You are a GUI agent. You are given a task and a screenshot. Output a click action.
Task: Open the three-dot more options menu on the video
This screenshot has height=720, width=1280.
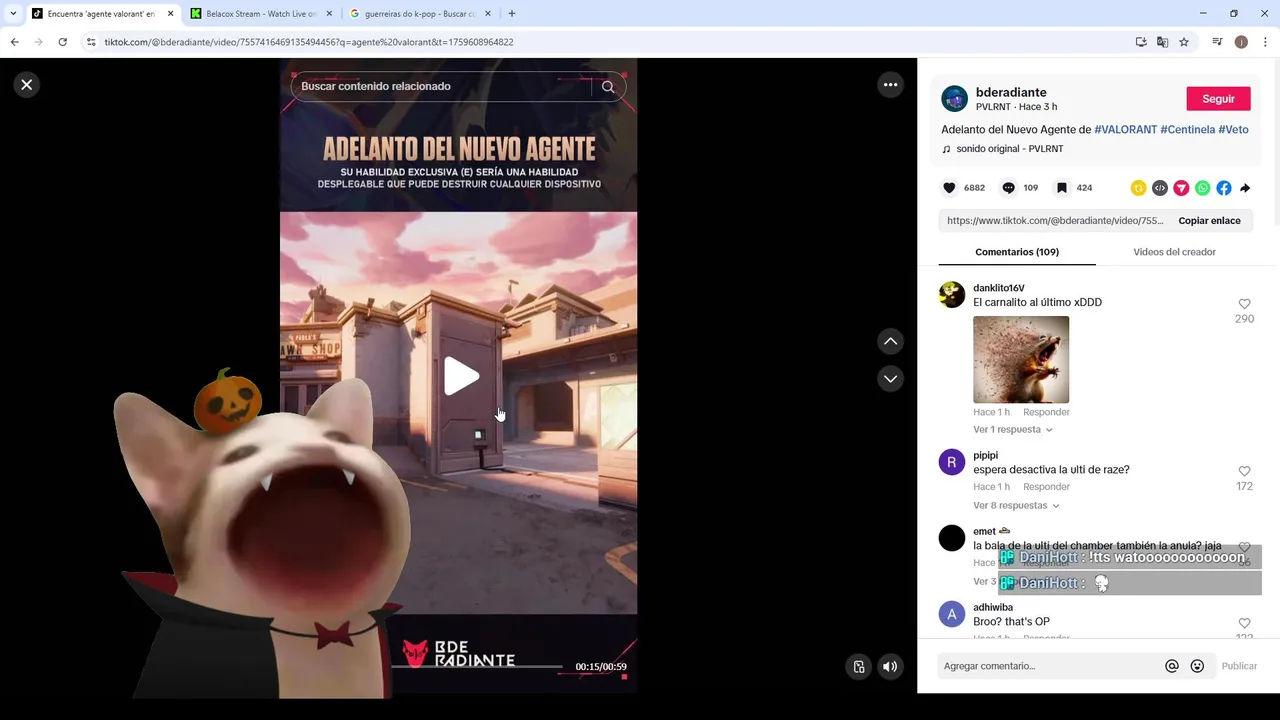(890, 85)
